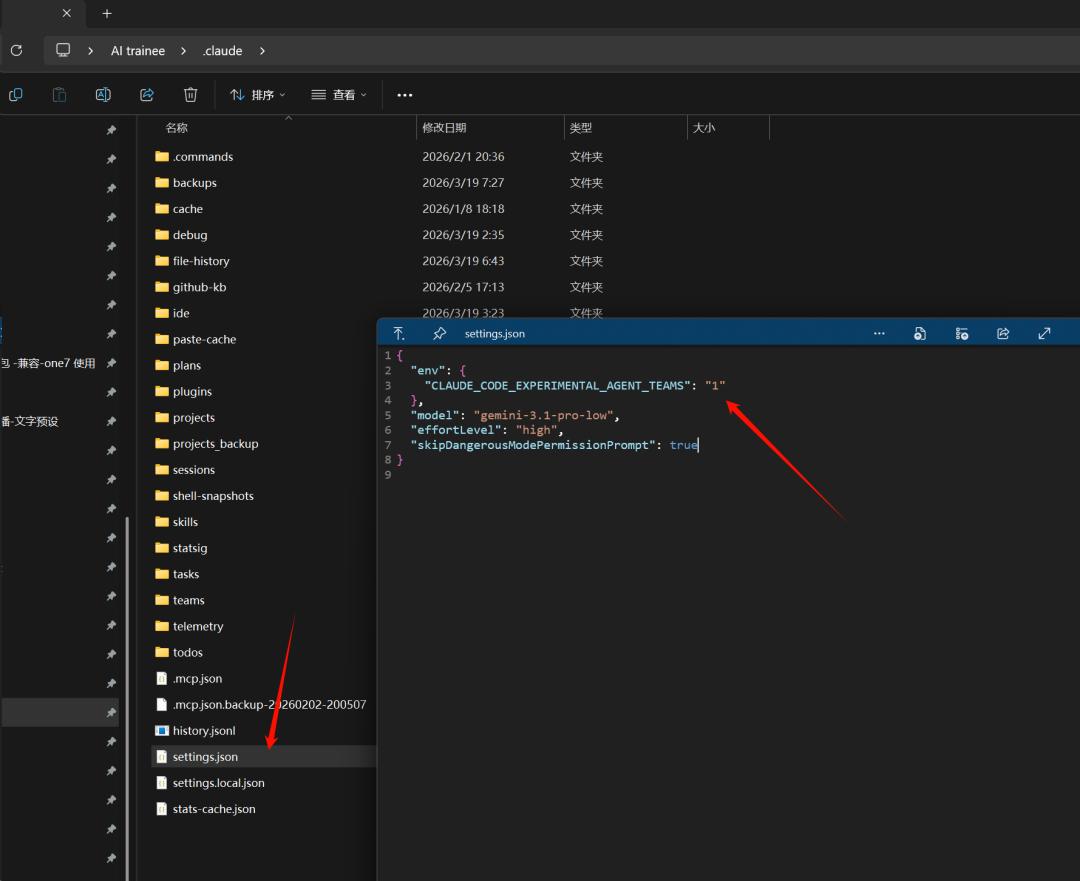The width and height of the screenshot is (1080, 881).
Task: Click the share icon in the preview header
Action: [x=1003, y=334]
